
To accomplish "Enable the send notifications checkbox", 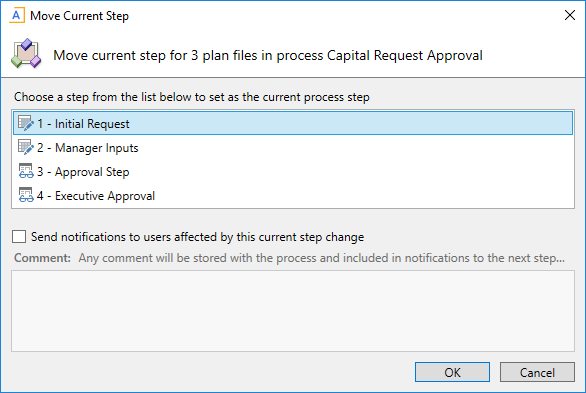I will [19, 236].
